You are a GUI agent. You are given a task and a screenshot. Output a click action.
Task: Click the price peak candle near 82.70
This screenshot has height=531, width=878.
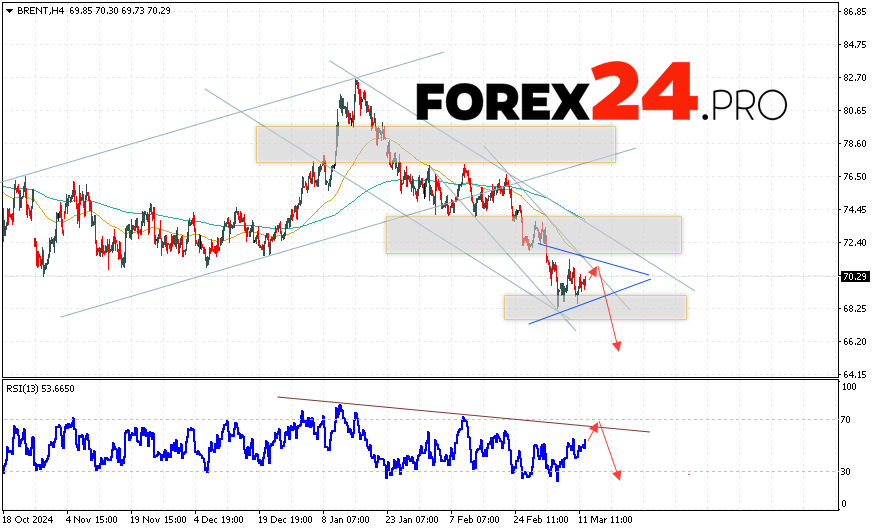tap(356, 82)
